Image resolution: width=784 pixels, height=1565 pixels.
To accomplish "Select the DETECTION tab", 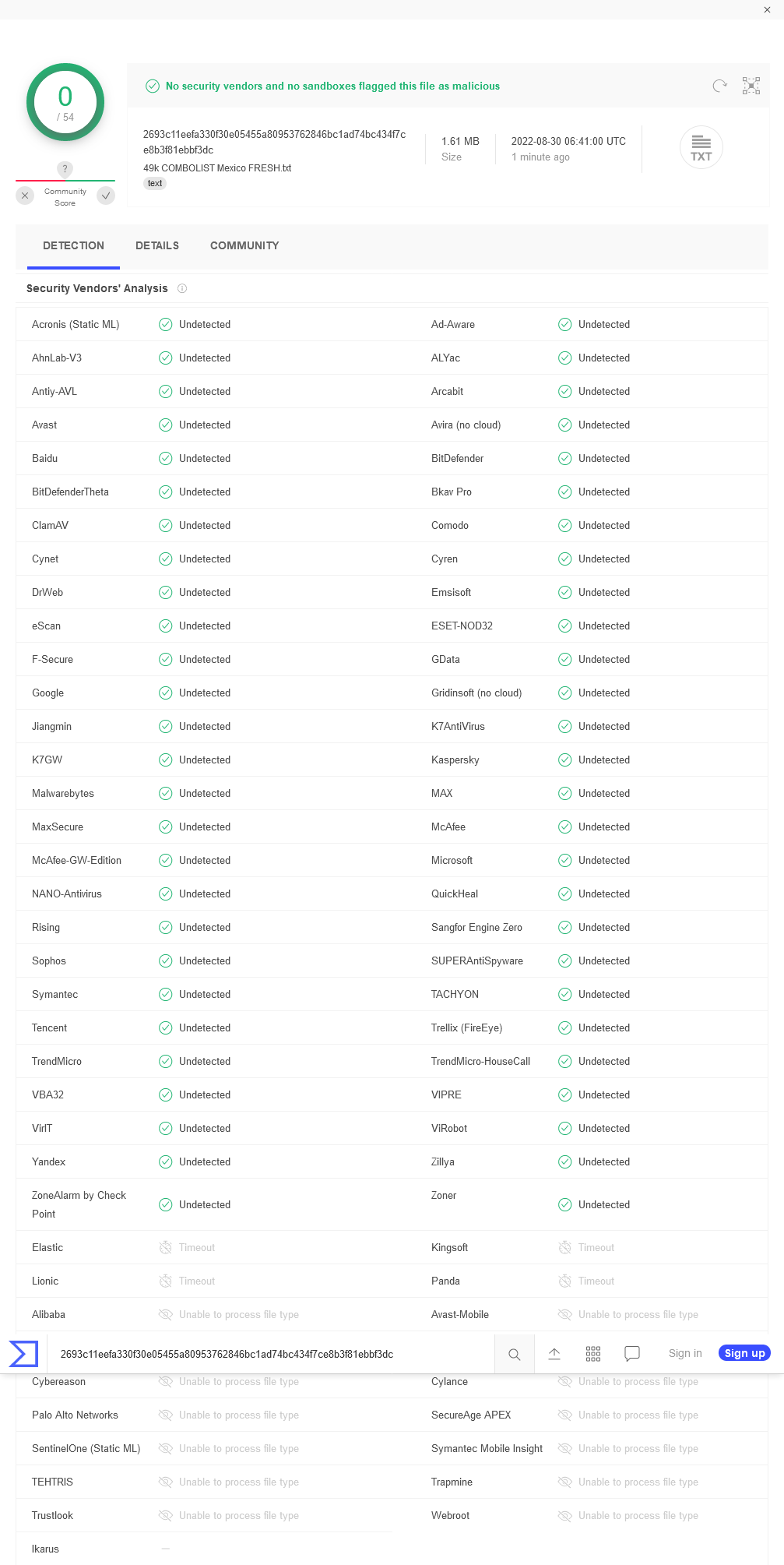I will coord(73,245).
